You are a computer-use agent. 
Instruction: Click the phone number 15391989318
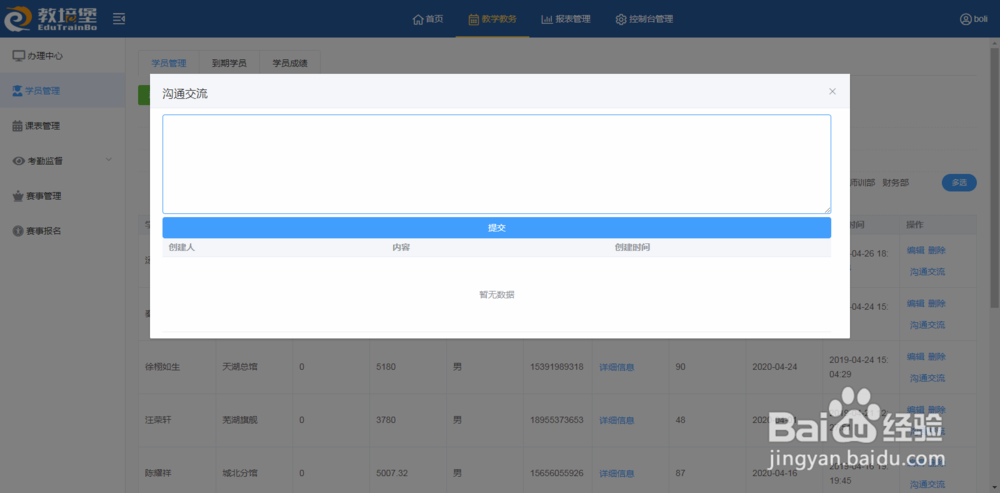click(x=557, y=367)
